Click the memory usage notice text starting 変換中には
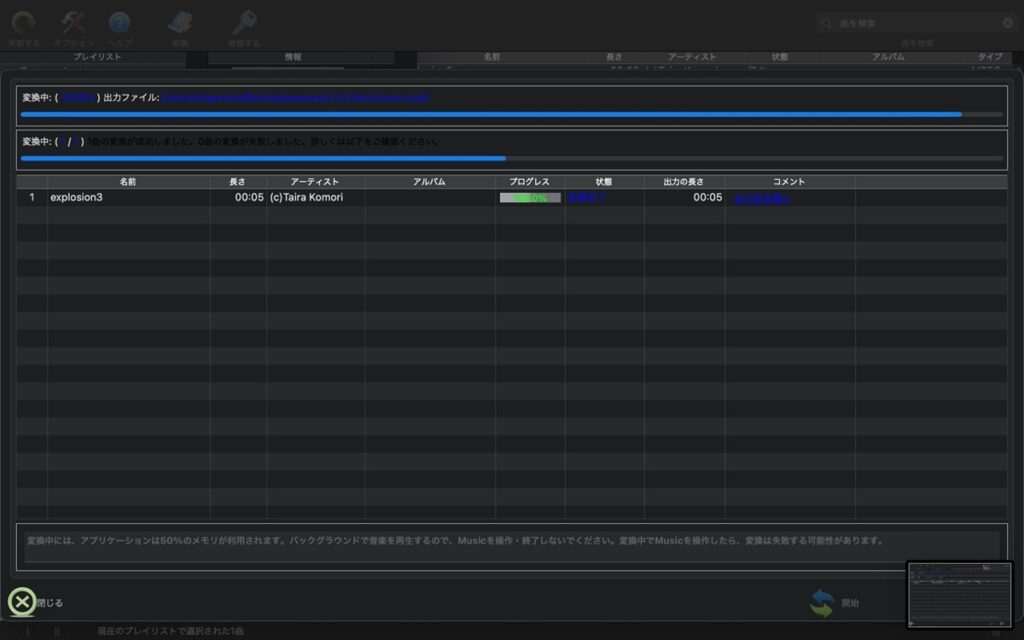 [x=455, y=541]
